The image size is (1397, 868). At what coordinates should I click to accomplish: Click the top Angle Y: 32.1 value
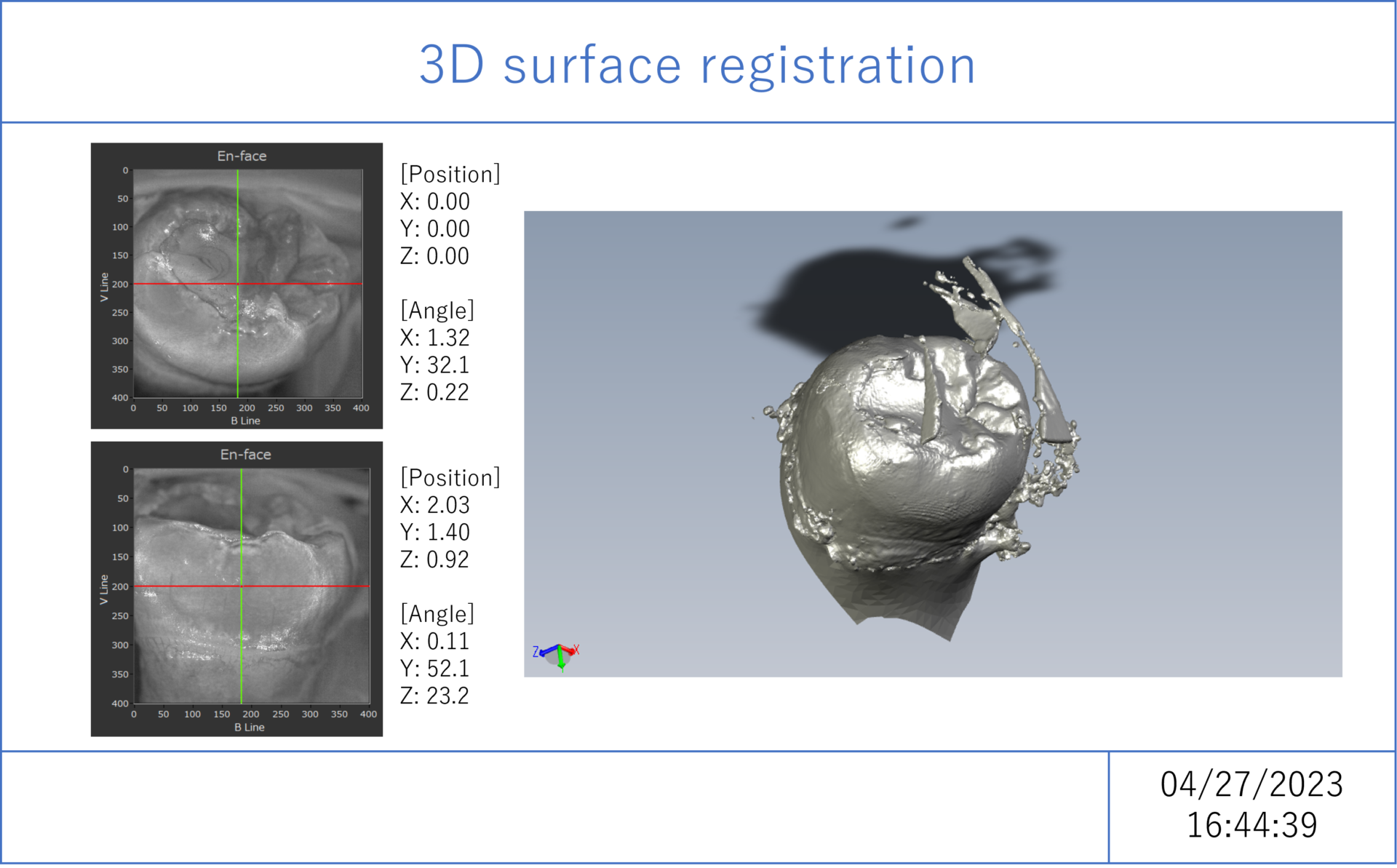(434, 365)
